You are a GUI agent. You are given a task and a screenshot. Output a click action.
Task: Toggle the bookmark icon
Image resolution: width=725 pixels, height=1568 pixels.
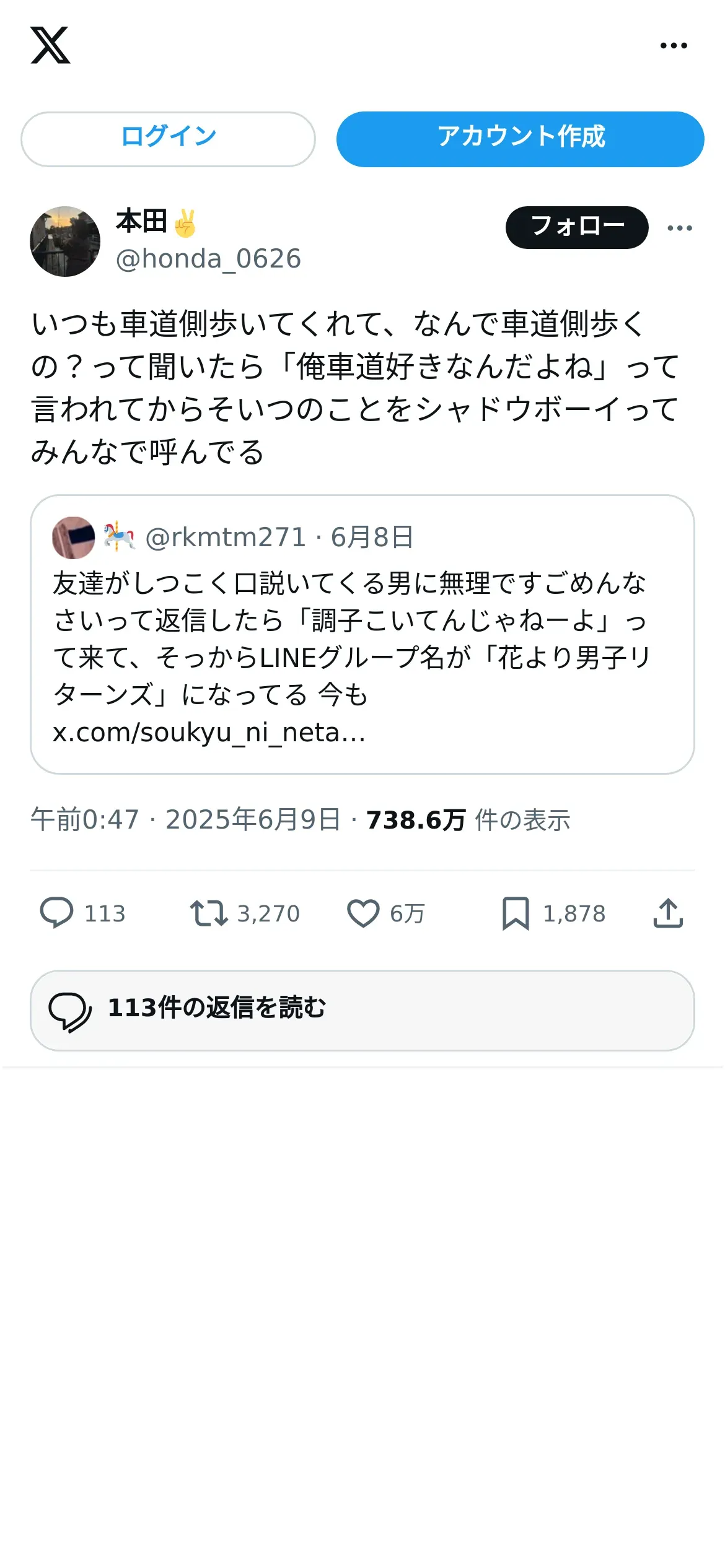pos(516,913)
